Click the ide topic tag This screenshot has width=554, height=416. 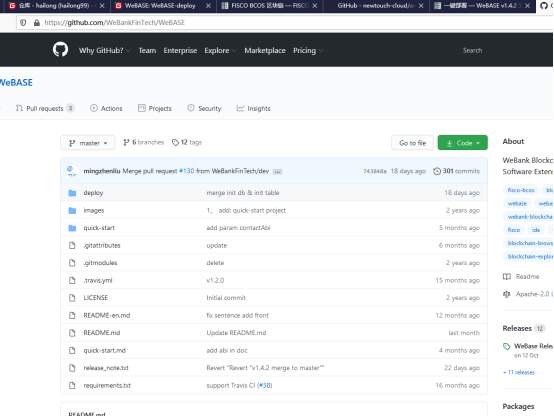536,230
